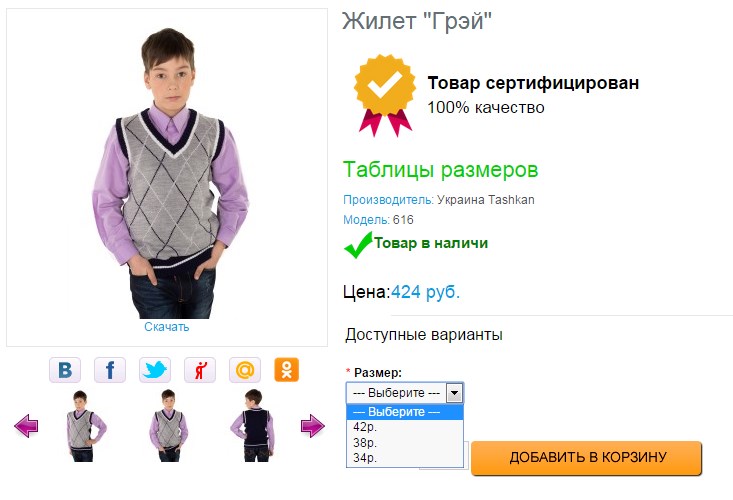Share on Twitter bird icon
733x500 pixels.
(155, 370)
